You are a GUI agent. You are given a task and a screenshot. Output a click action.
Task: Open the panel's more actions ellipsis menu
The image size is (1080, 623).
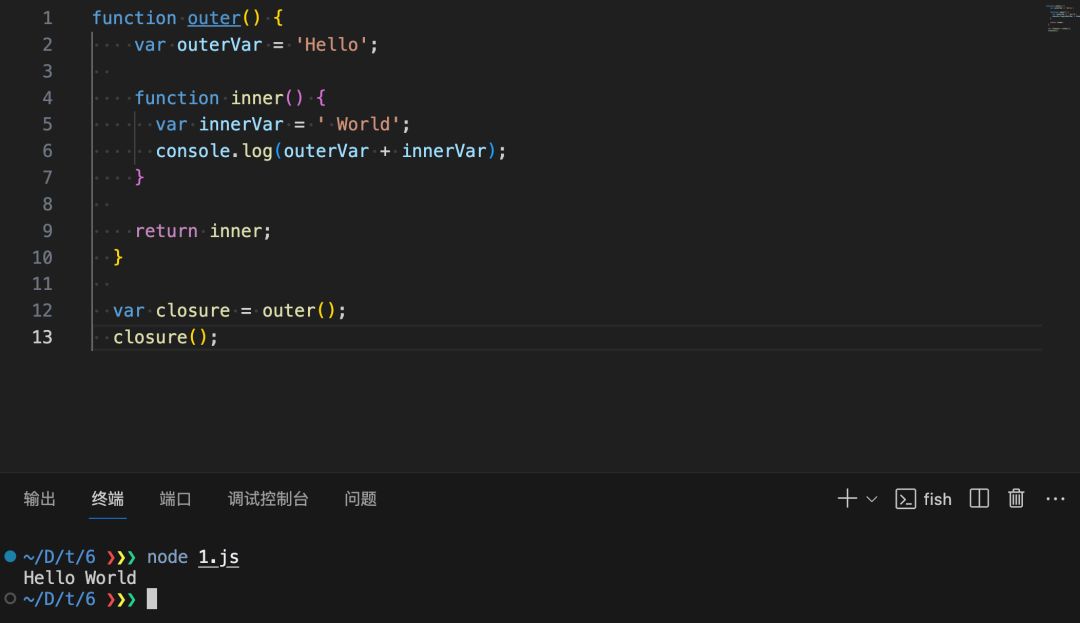click(x=1055, y=499)
